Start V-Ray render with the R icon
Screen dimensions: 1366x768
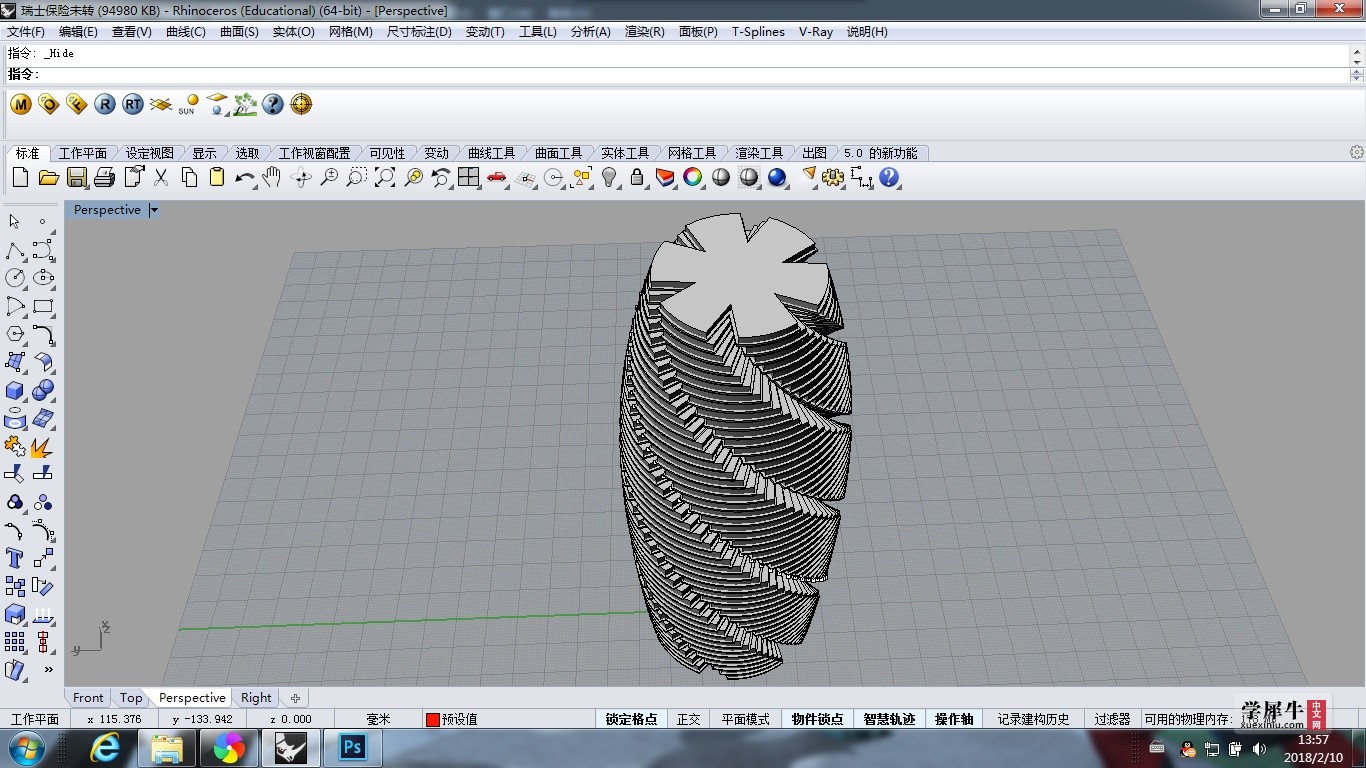105,104
